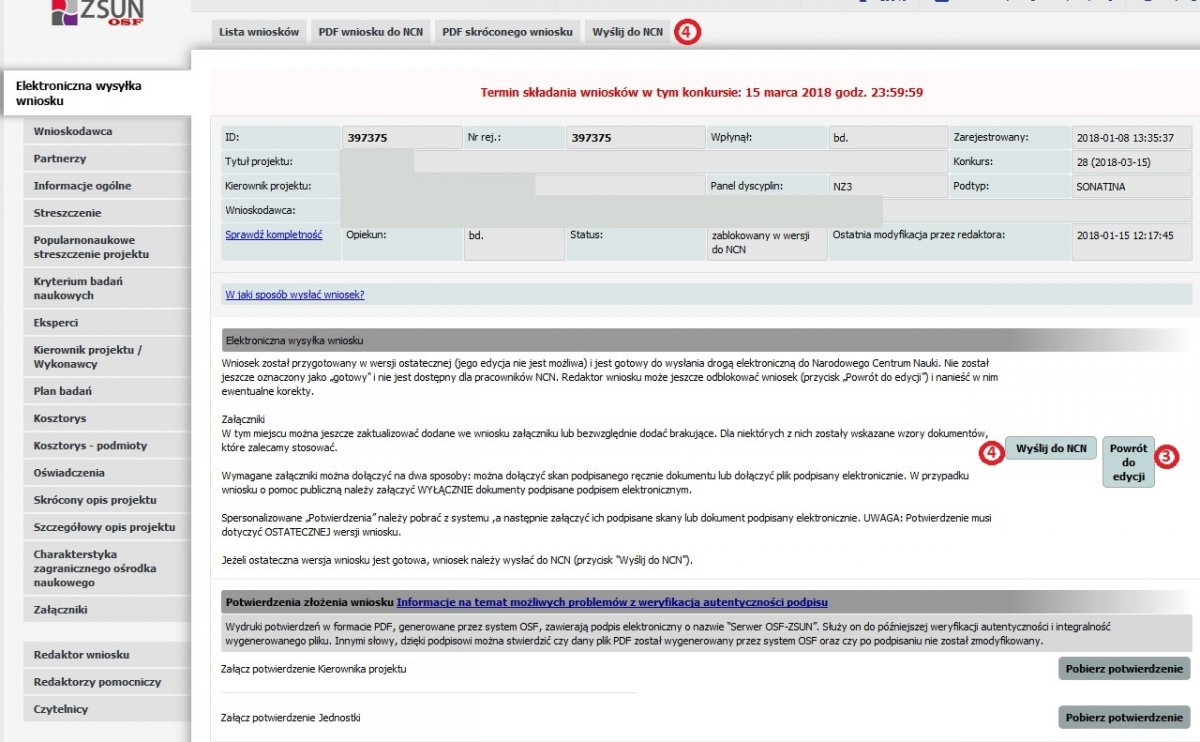The height and width of the screenshot is (742, 1200).
Task: Open Charakterystyka zagranicznego ośrodka naukowego
Action: (106, 568)
